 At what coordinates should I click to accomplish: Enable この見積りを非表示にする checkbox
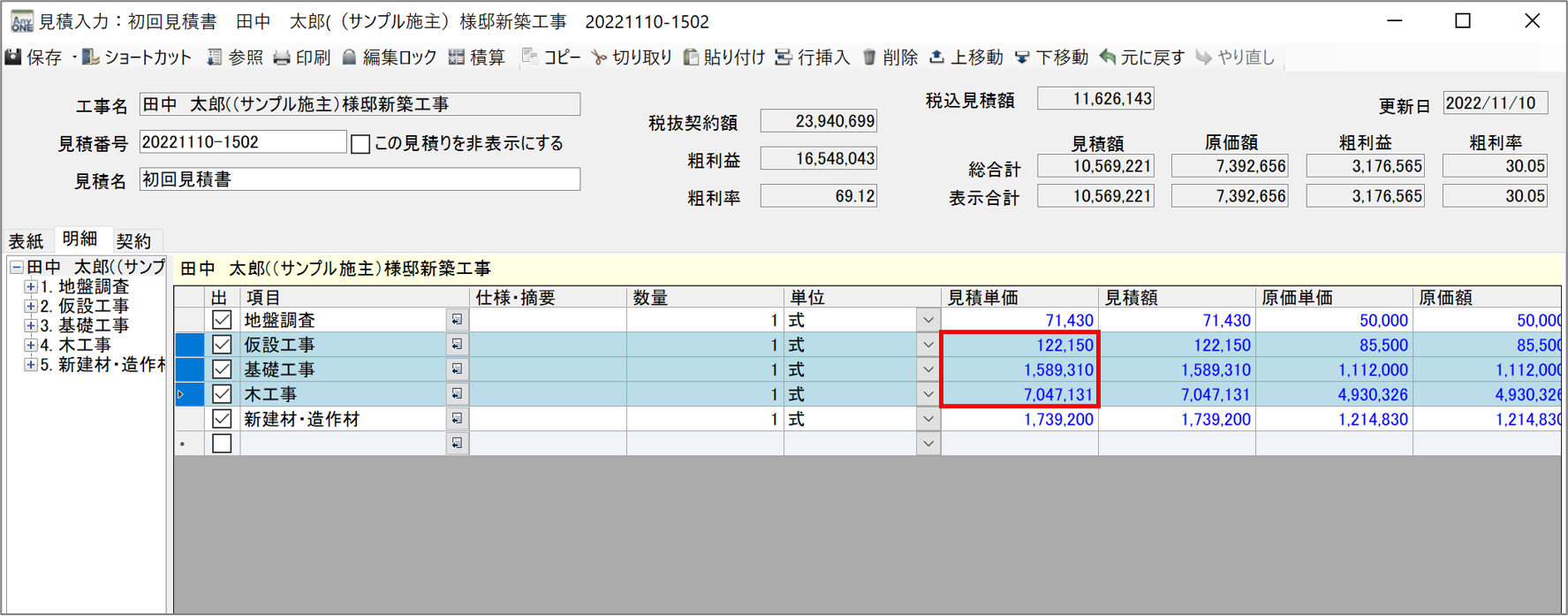360,144
